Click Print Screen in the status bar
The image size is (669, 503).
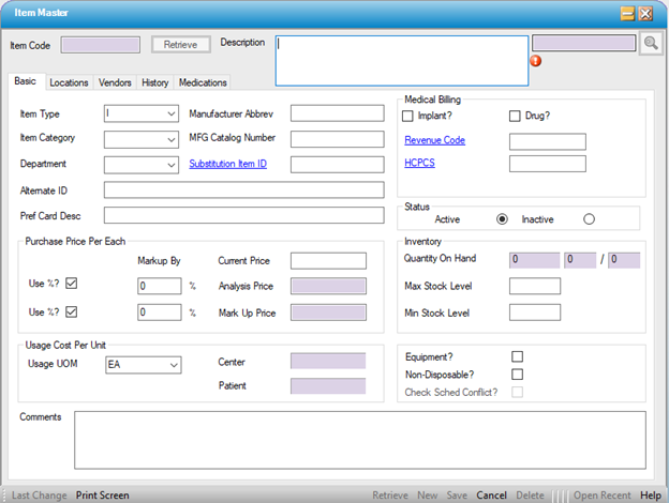click(x=102, y=495)
